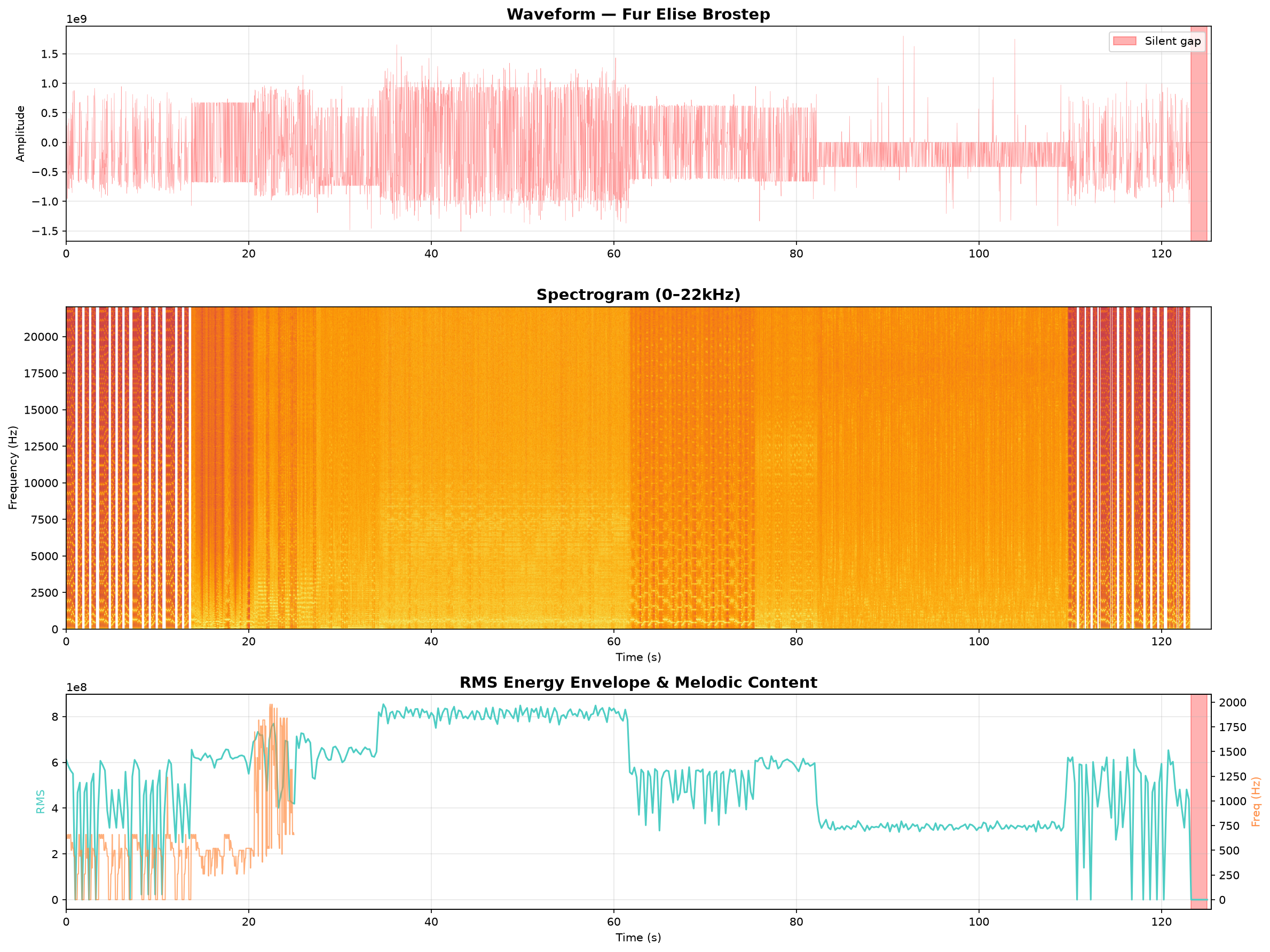This screenshot has height=952, width=1270.
Task: Click the "1.5" amplitude tick on the waveform
Action: pyautogui.click(x=50, y=54)
